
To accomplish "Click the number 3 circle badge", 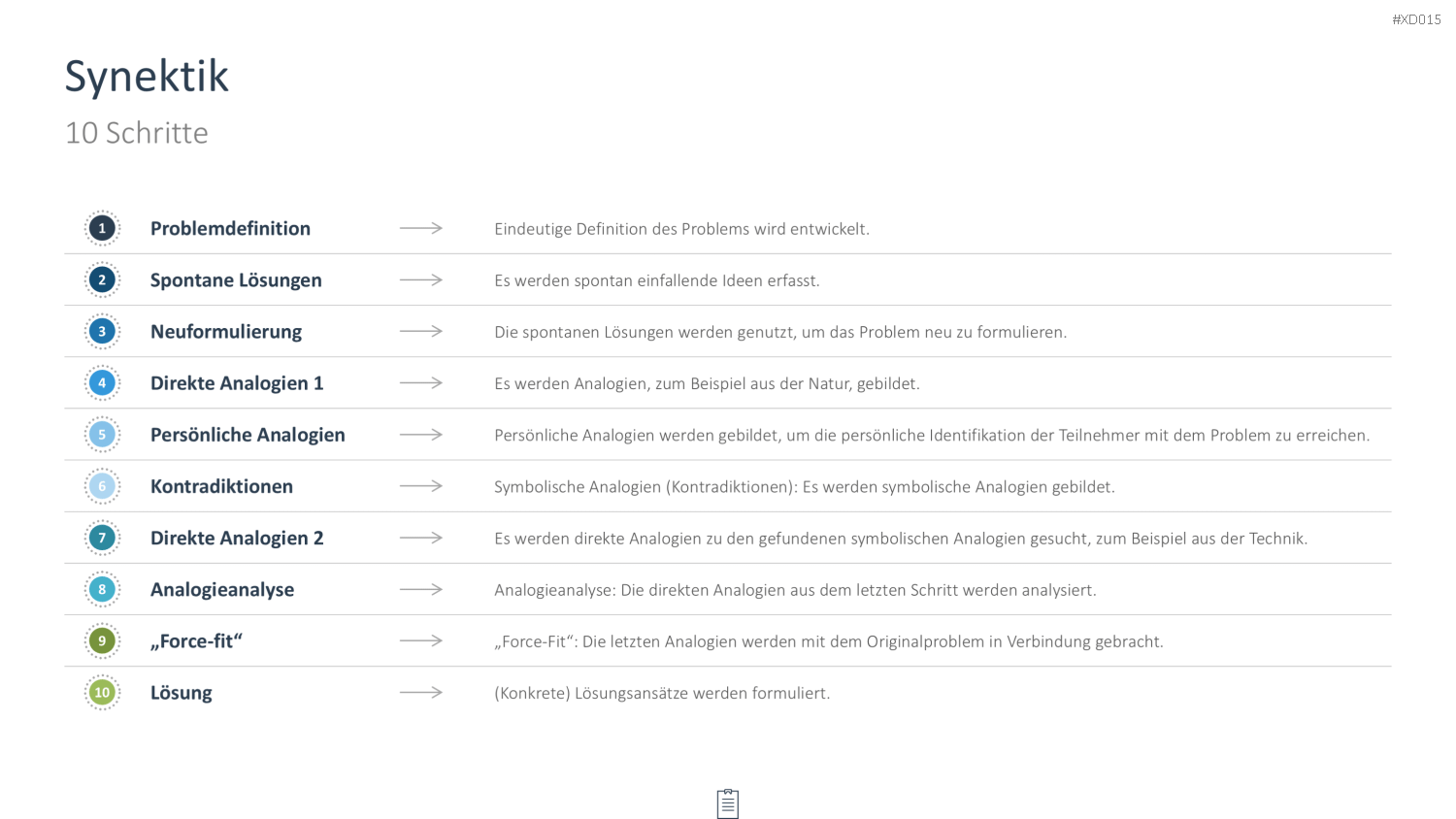I will 102,331.
